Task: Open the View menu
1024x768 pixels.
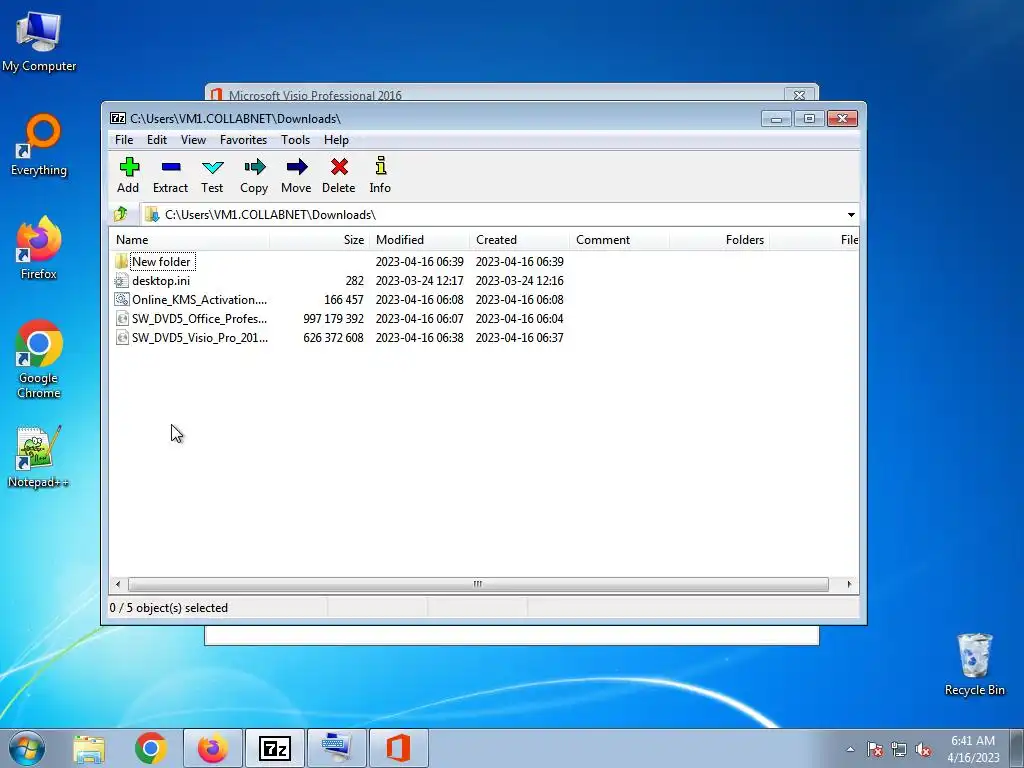Action: (193, 140)
